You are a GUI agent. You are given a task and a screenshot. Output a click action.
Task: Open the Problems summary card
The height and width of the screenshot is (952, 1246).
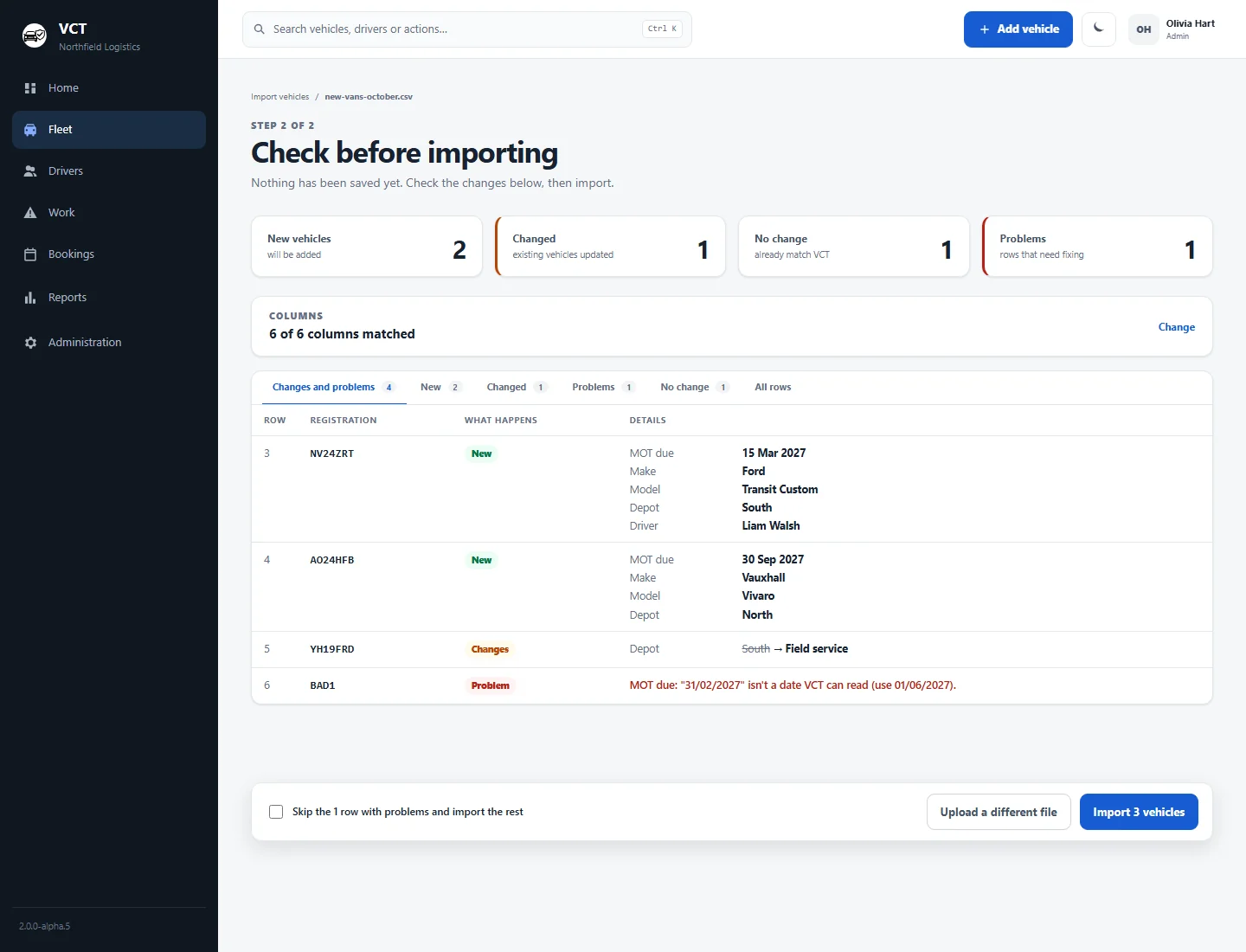[x=1097, y=247]
